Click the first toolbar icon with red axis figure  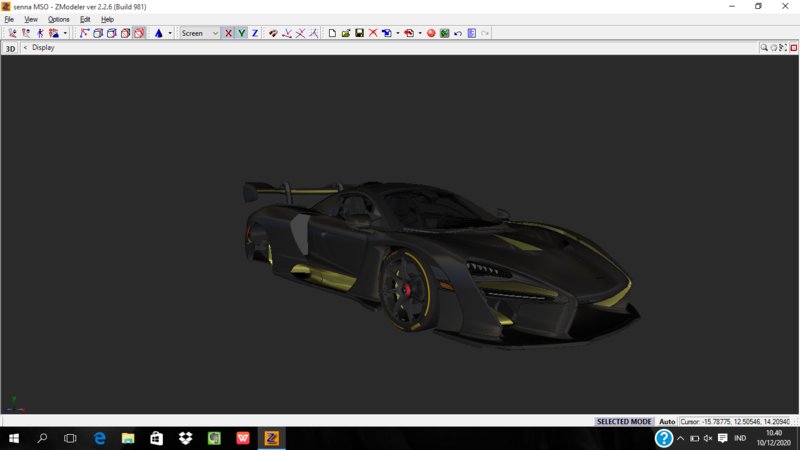click(12, 33)
